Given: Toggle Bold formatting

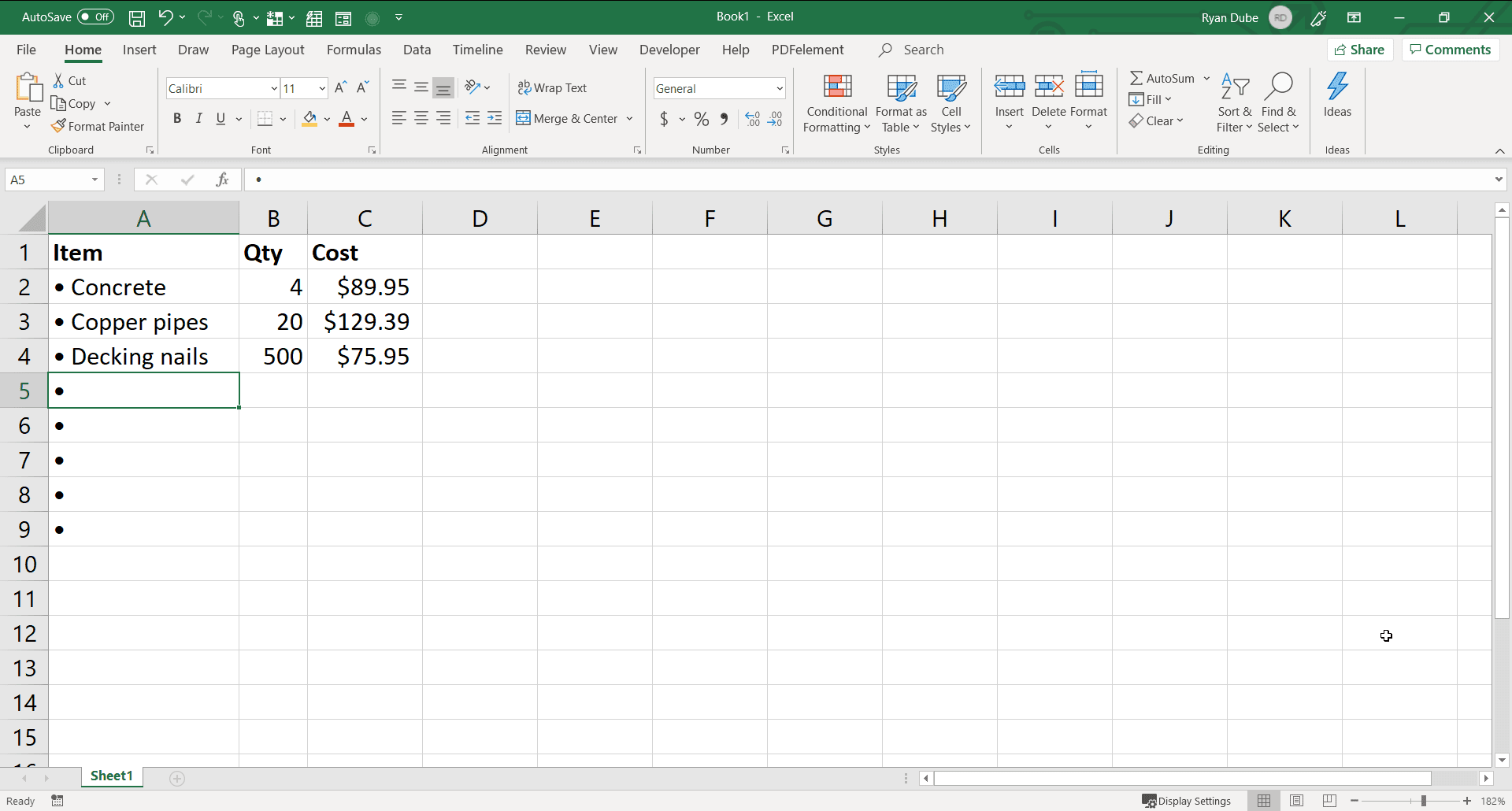Looking at the screenshot, I should coord(177,119).
